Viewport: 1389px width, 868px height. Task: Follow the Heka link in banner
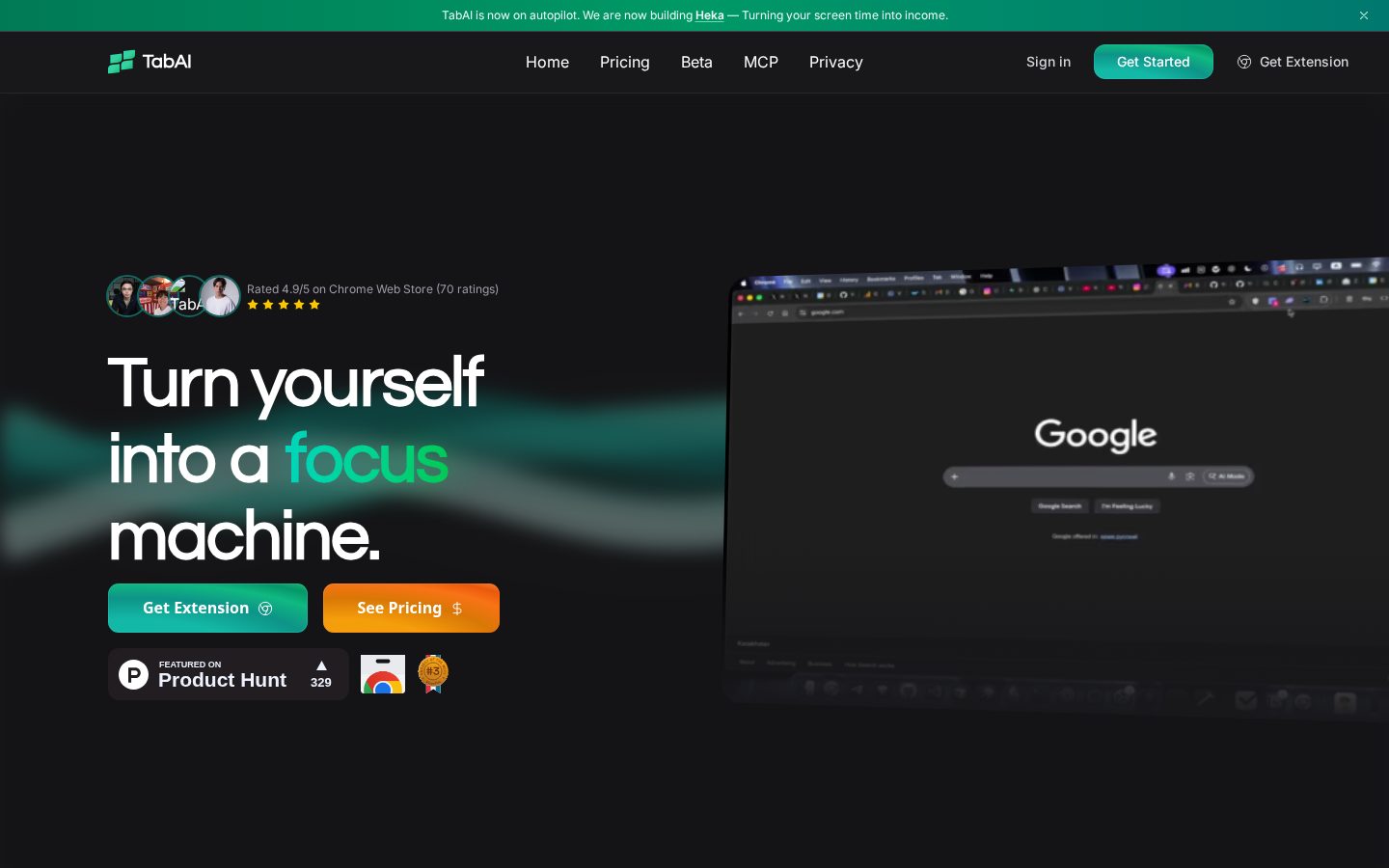click(709, 15)
